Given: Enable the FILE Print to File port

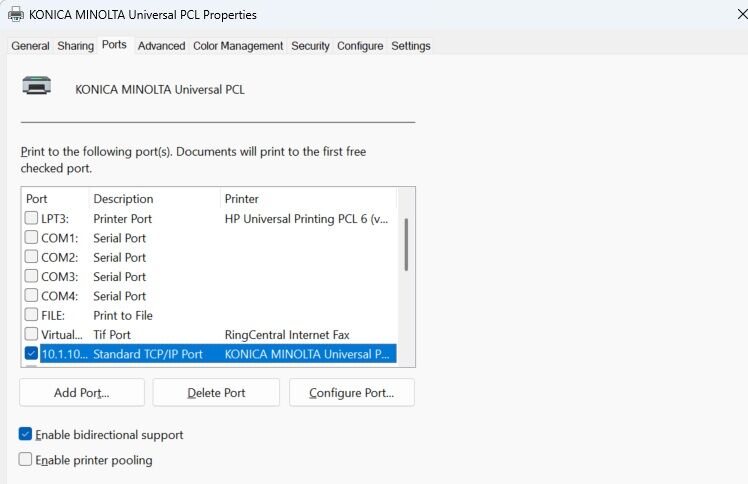Looking at the screenshot, I should (x=32, y=315).
